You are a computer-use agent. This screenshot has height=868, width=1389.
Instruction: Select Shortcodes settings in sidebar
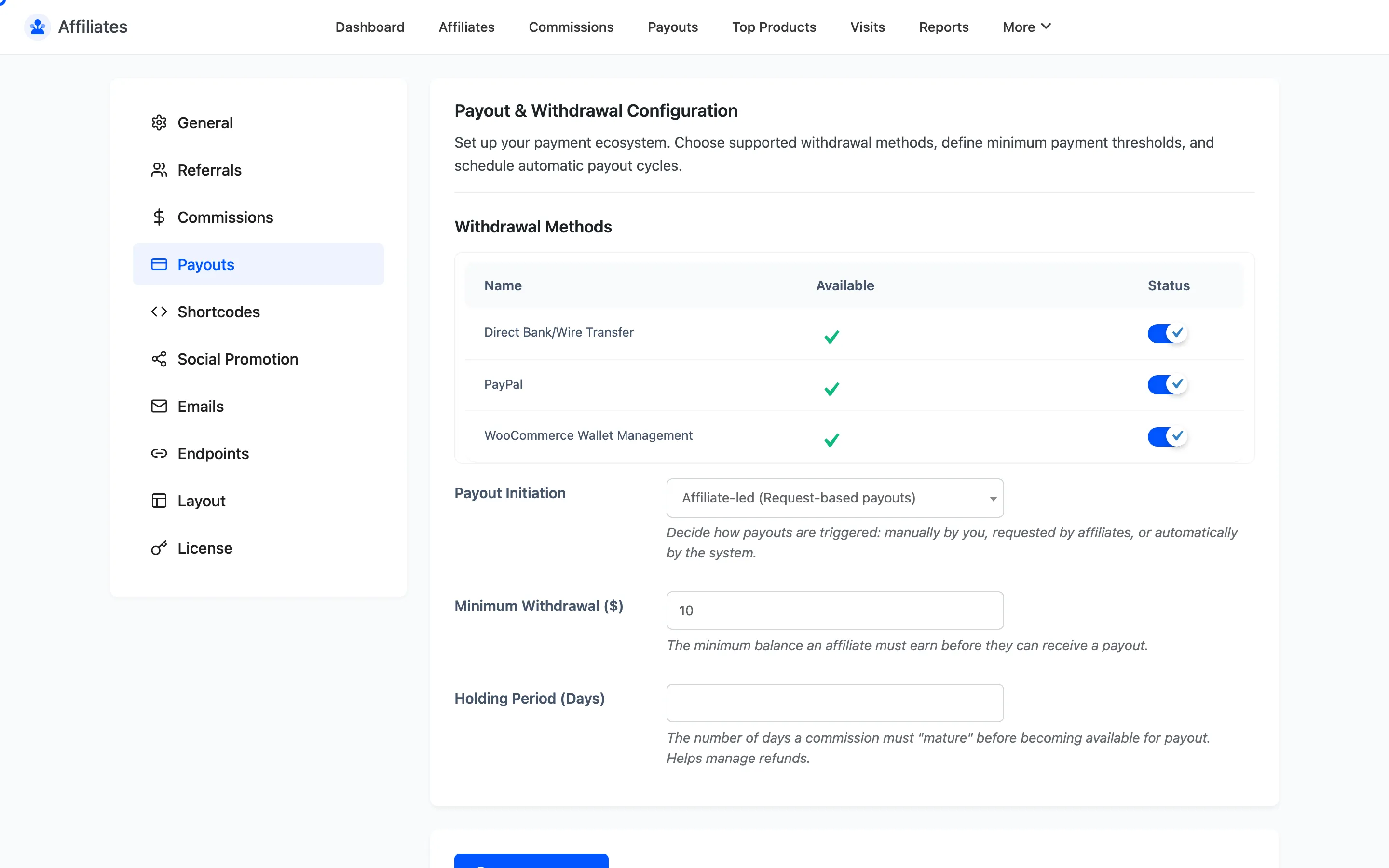click(259, 312)
